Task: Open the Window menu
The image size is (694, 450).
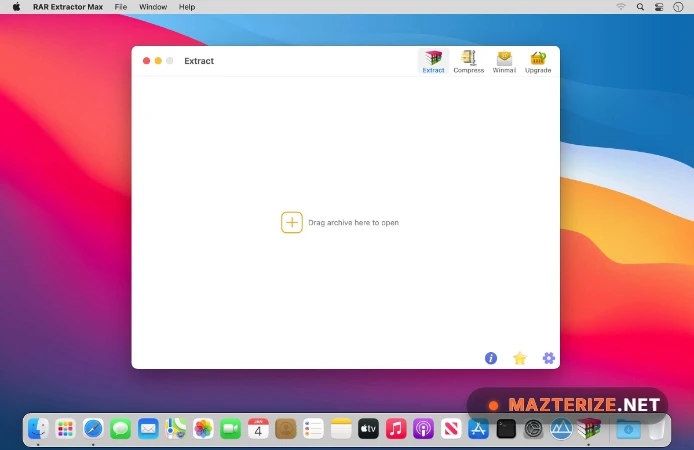Action: [x=153, y=7]
